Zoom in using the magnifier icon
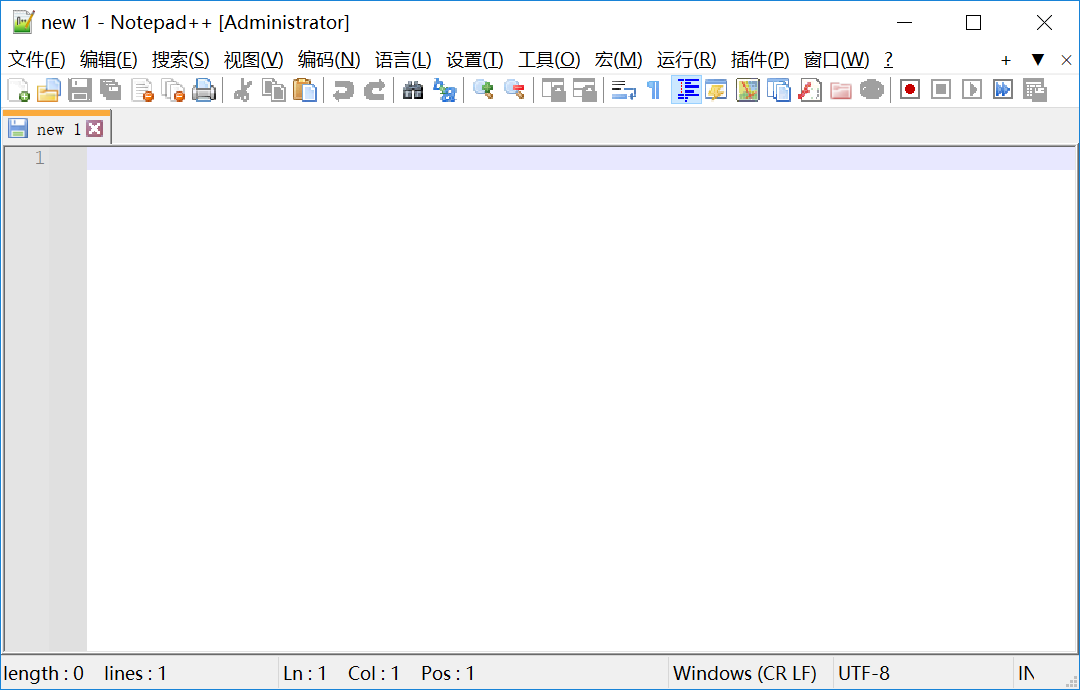This screenshot has height=690, width=1080. click(x=483, y=90)
